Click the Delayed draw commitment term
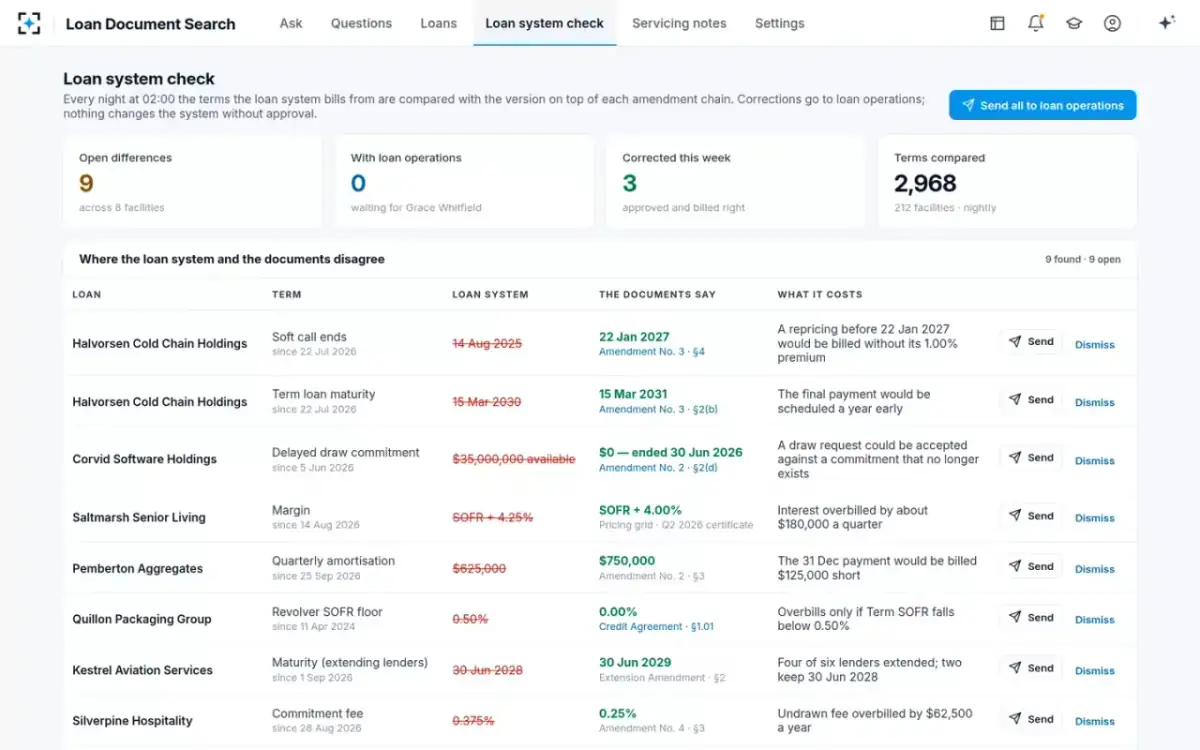 tap(346, 452)
